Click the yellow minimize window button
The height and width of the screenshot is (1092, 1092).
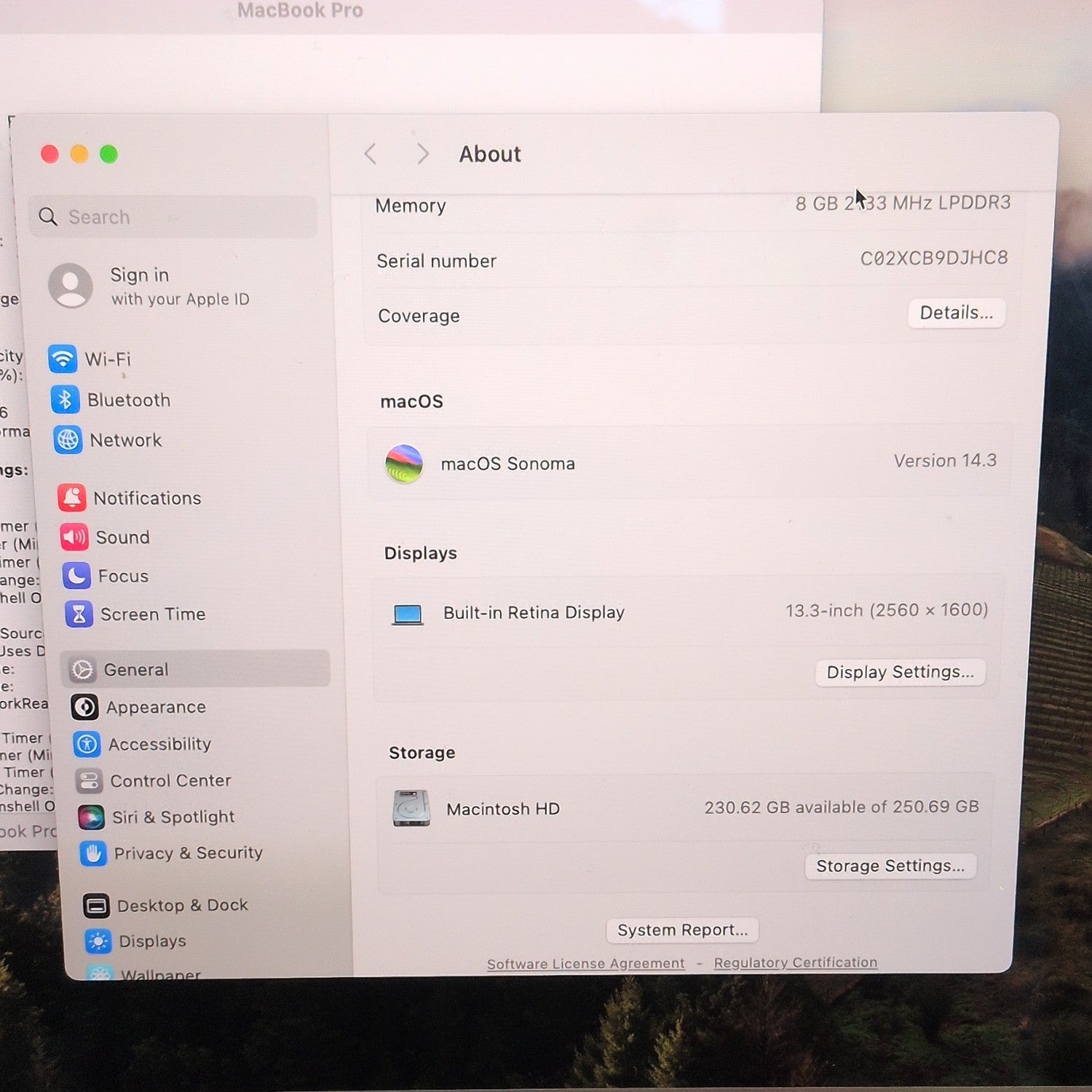point(79,154)
